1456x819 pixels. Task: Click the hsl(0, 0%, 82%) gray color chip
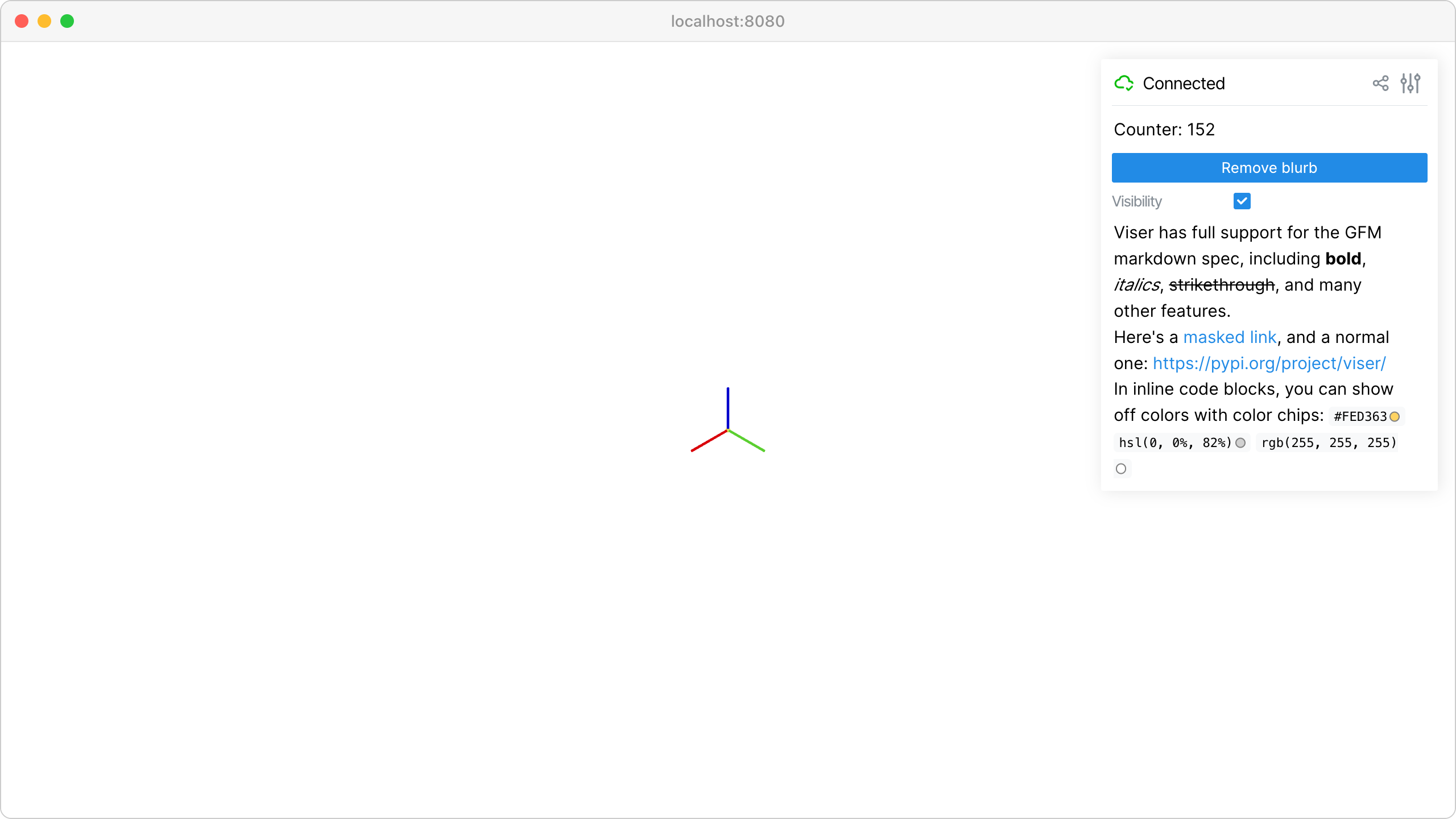[x=1240, y=443]
